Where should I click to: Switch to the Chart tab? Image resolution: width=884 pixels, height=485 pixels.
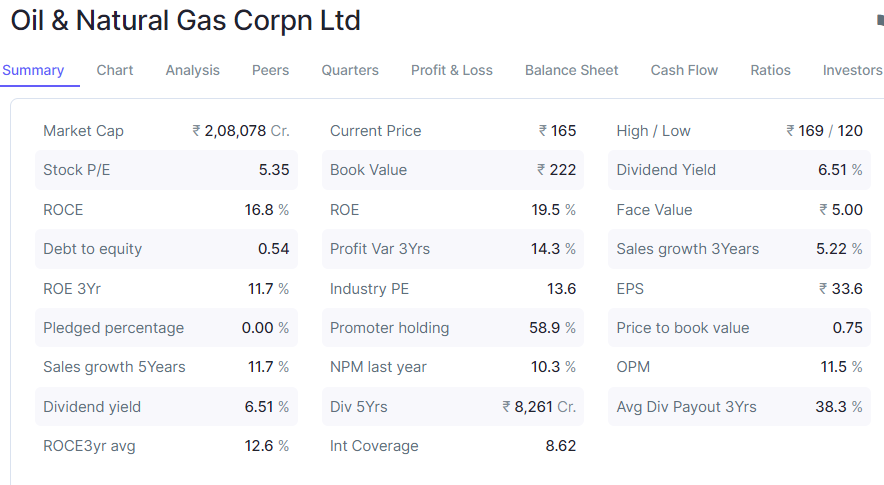[x=115, y=70]
